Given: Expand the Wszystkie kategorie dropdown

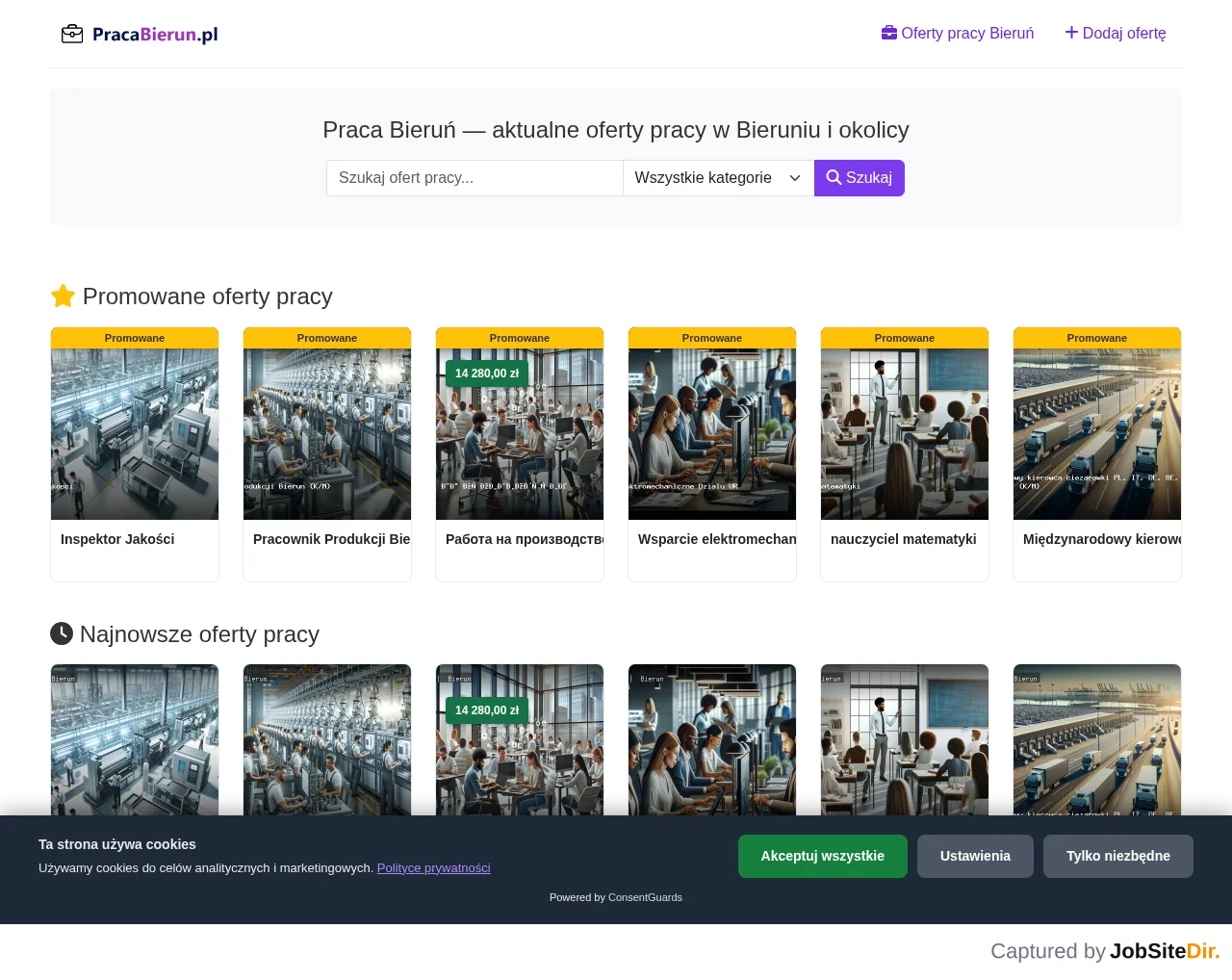Looking at the screenshot, I should [x=718, y=178].
